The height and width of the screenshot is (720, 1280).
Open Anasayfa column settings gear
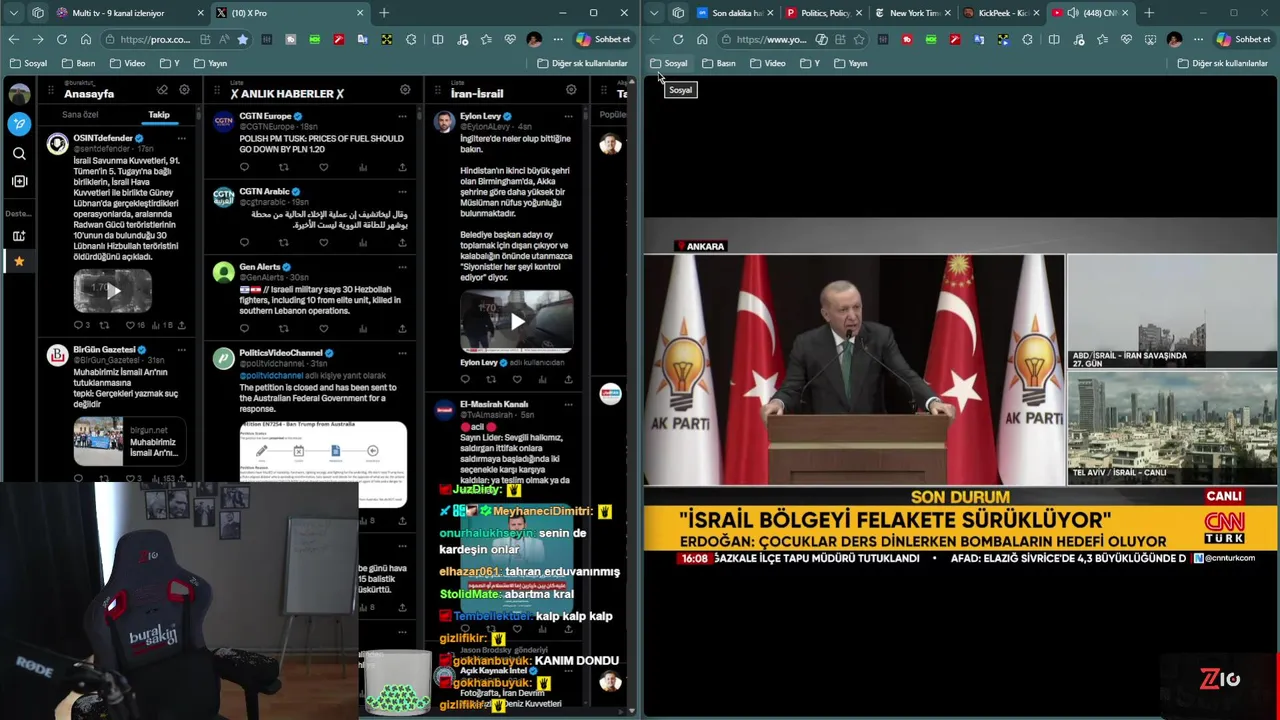[x=184, y=90]
